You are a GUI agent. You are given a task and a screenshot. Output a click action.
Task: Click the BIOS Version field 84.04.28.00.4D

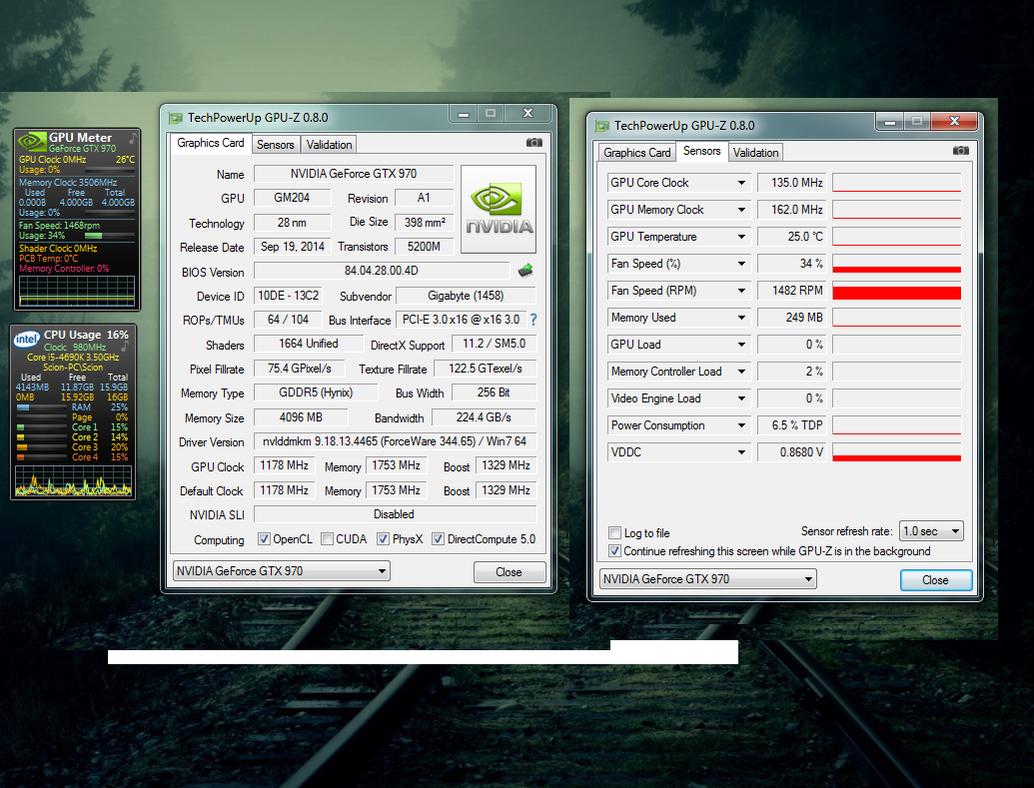[x=381, y=270]
